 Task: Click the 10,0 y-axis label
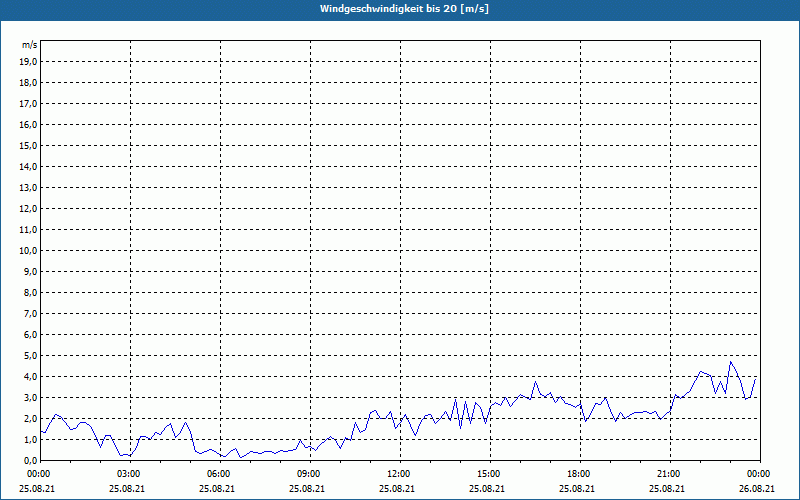(x=28, y=251)
